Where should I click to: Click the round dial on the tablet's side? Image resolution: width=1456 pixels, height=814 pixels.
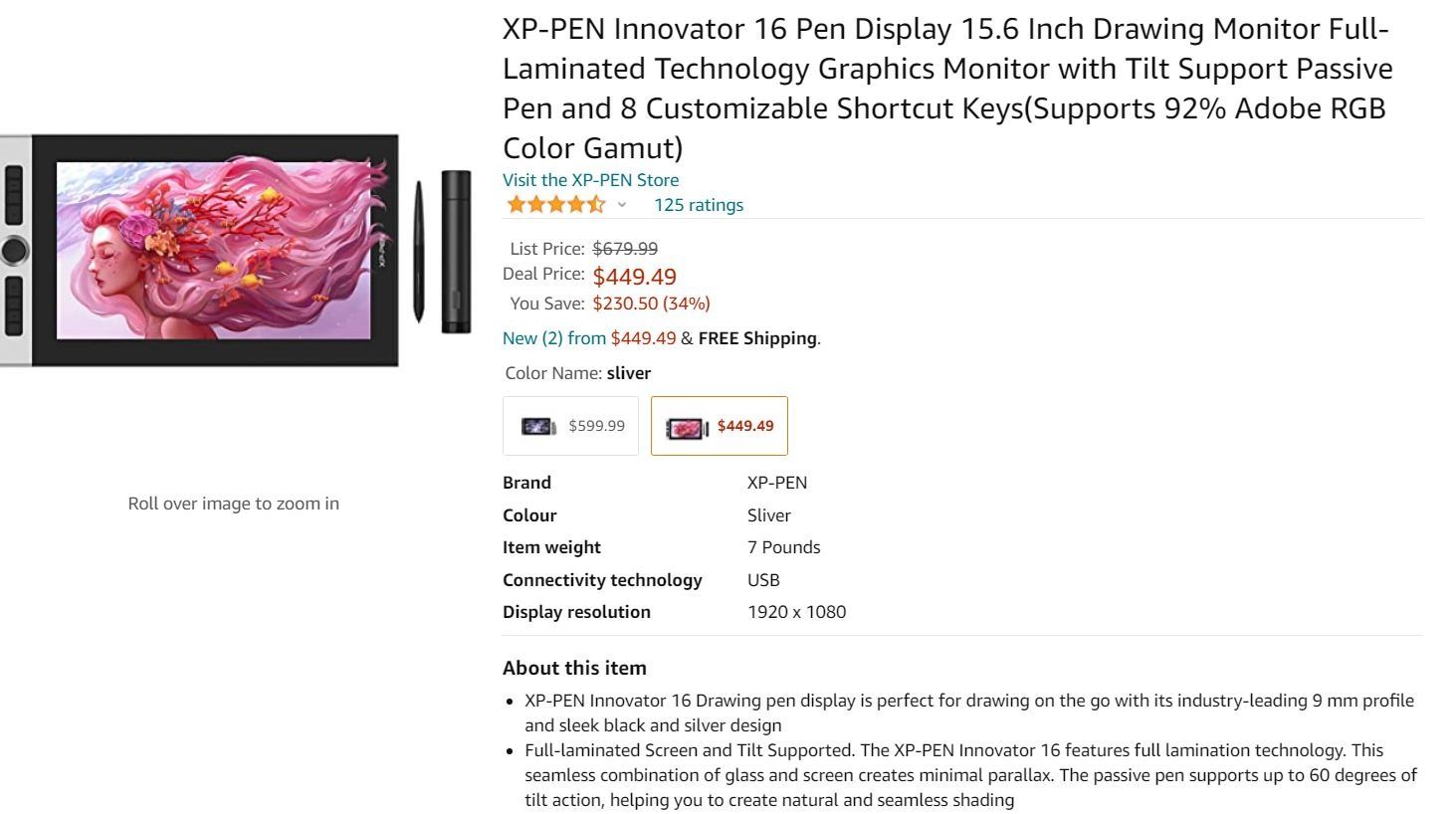click(x=15, y=250)
